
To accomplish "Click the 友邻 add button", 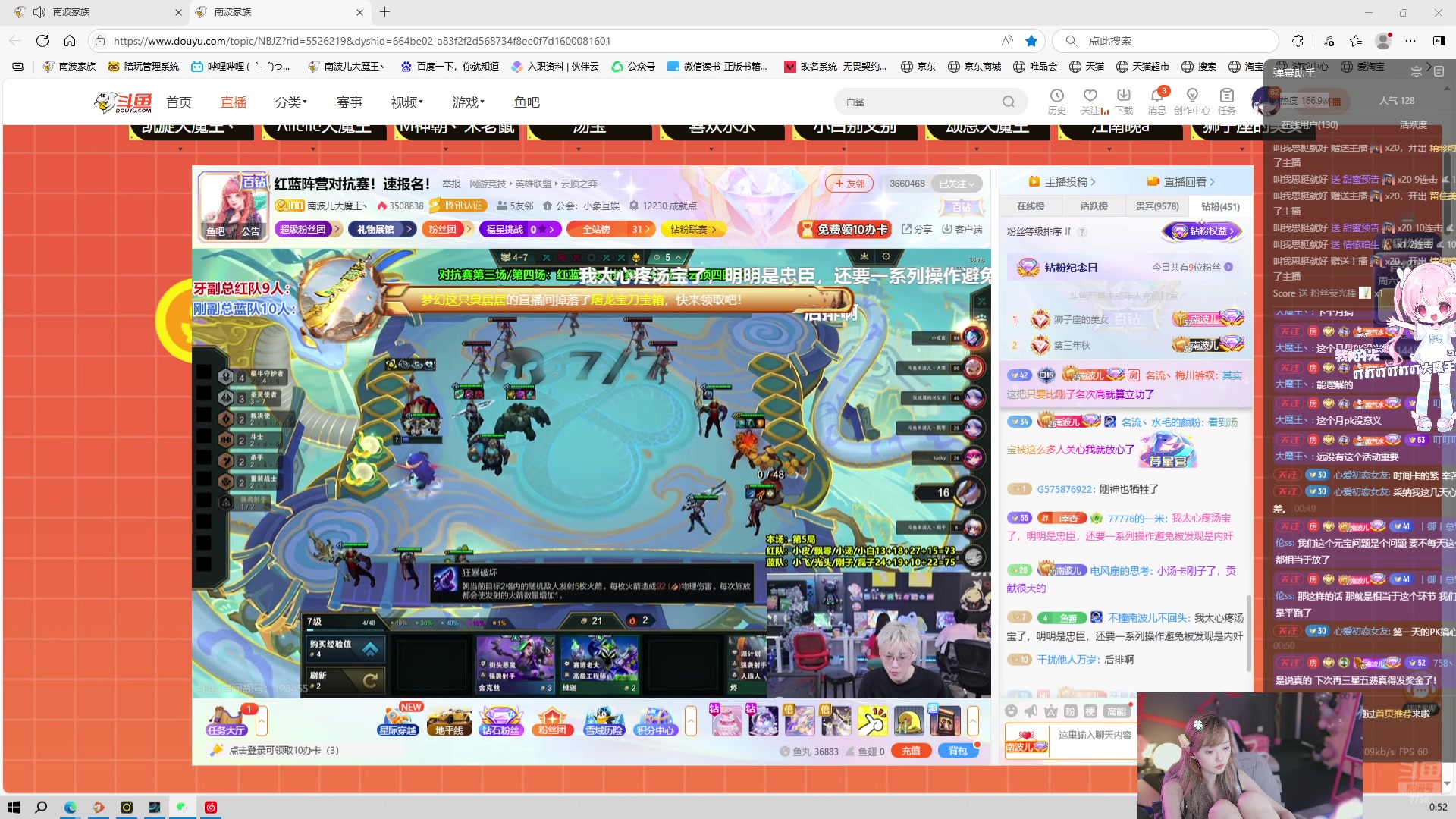I will pyautogui.click(x=849, y=184).
